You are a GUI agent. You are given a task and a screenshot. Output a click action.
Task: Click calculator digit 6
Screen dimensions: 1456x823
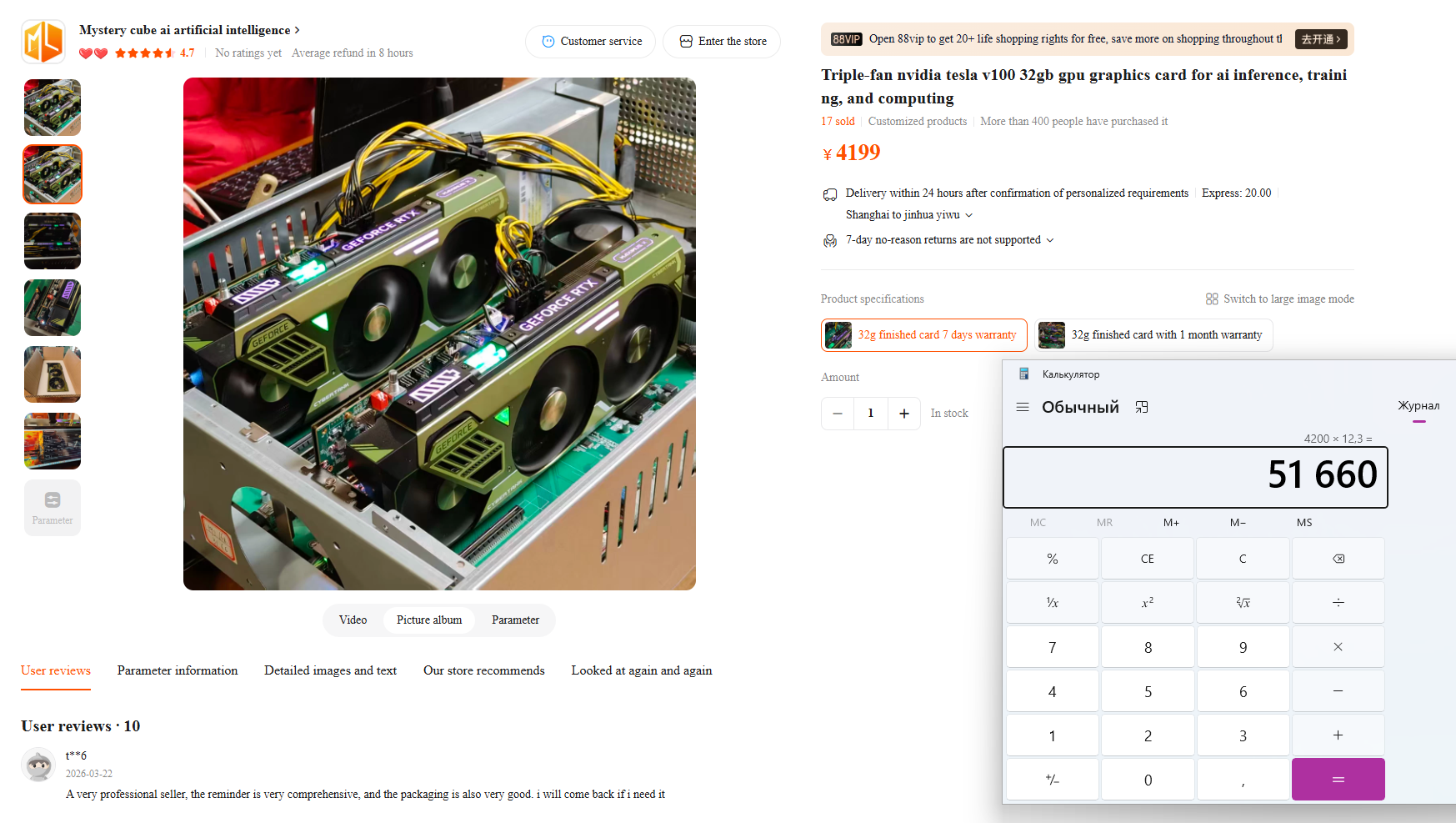(x=1243, y=691)
